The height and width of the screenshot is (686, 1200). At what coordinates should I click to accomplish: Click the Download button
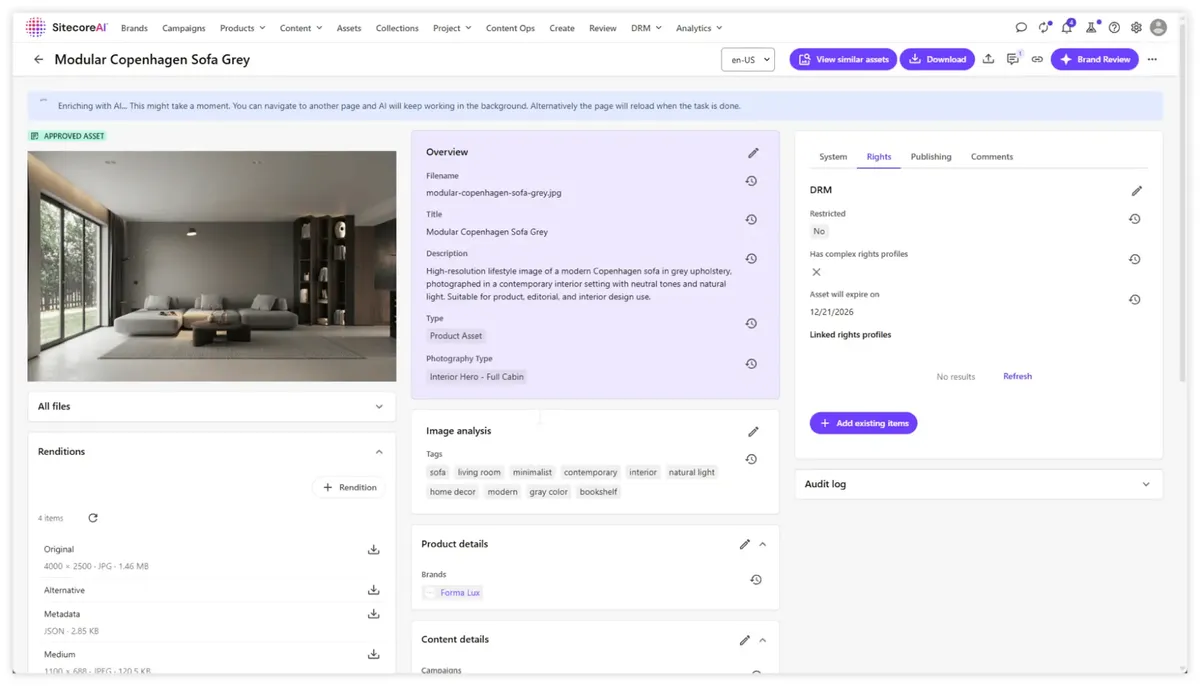tap(938, 60)
